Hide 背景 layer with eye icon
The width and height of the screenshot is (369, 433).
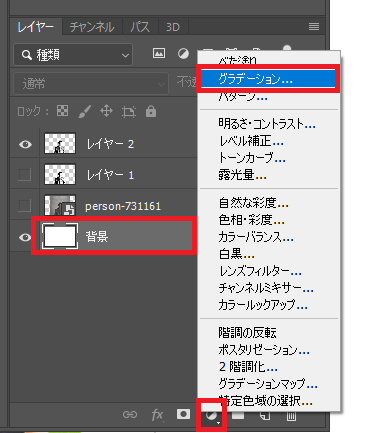(25, 237)
